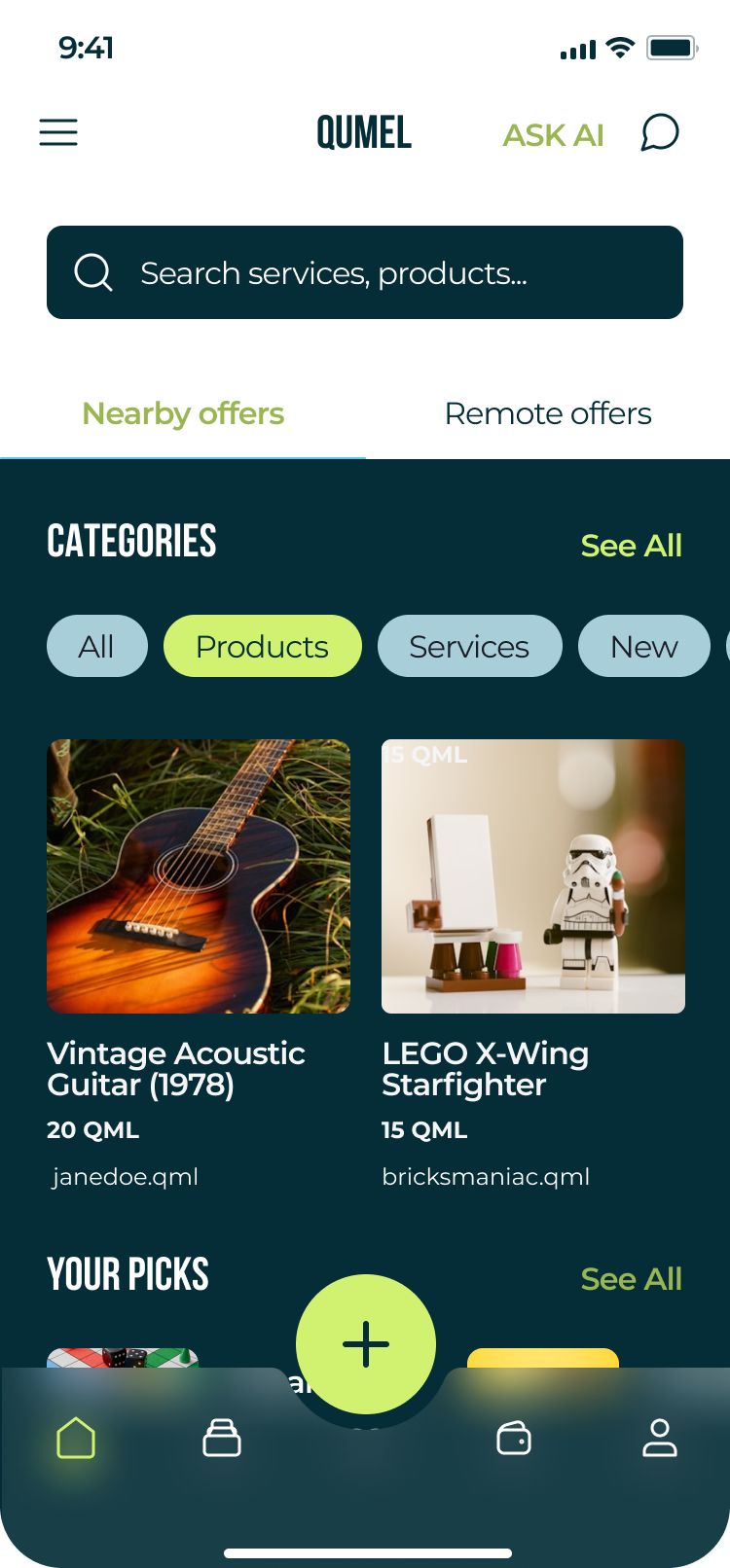The height and width of the screenshot is (1568, 730).
Task: Open the hamburger menu
Action: click(58, 132)
